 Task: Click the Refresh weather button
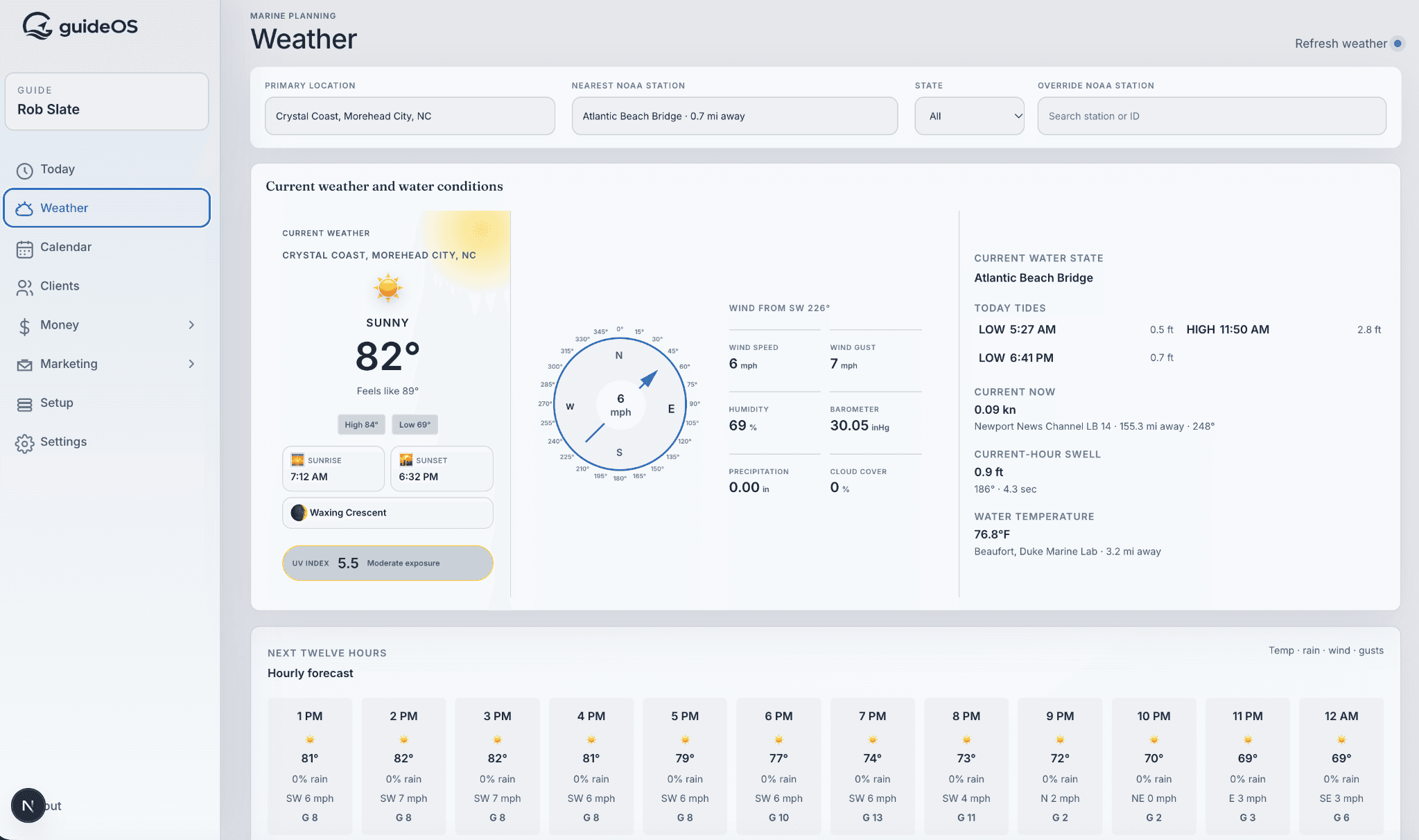click(x=1349, y=44)
